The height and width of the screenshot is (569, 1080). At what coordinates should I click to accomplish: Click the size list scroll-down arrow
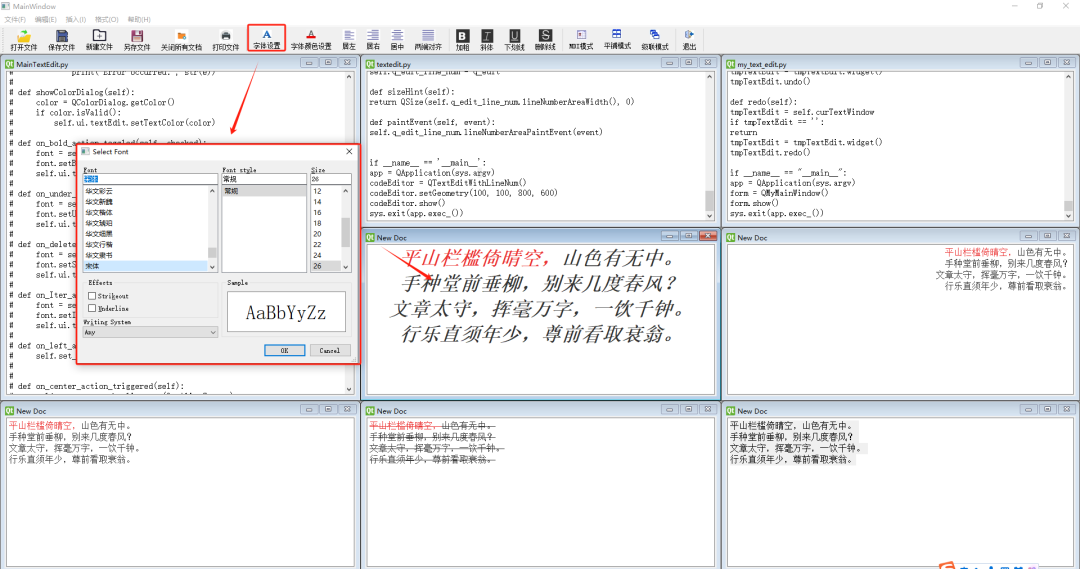[346, 267]
